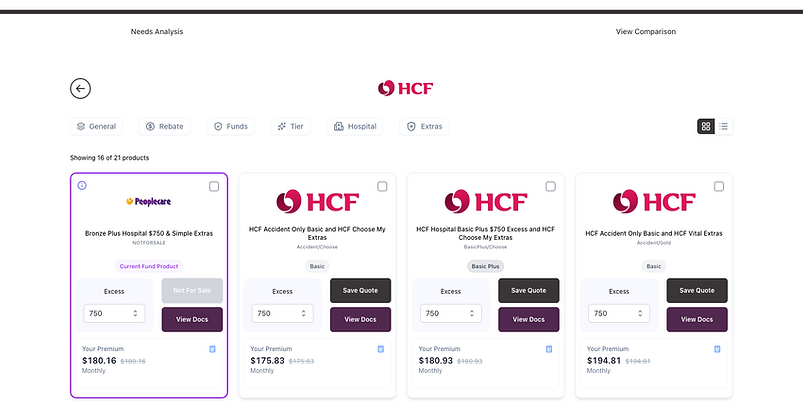The image size is (803, 406).
Task: Click premium details icon beside $194.81
Action: click(x=717, y=349)
